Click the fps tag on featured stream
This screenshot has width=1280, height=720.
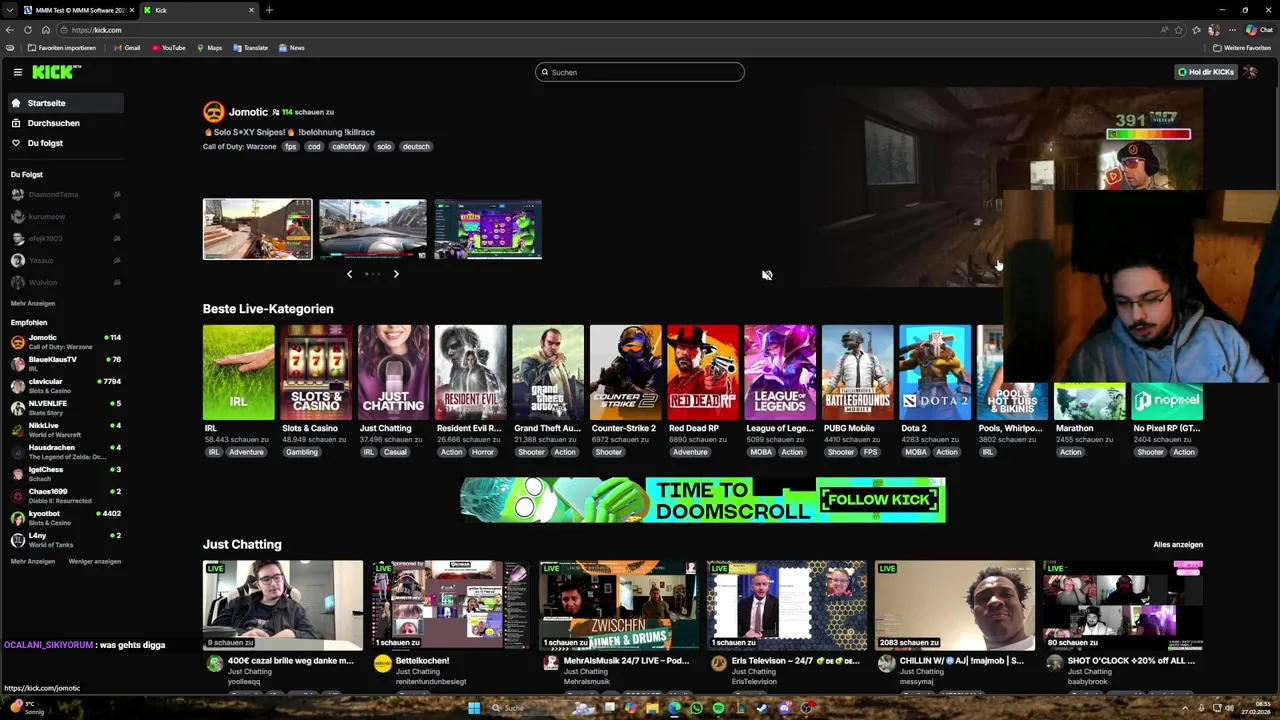(290, 146)
